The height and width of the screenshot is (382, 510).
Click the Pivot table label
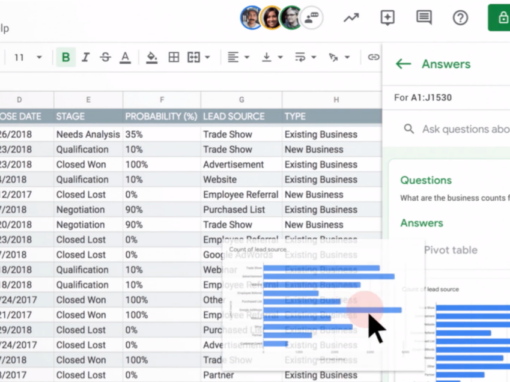451,250
